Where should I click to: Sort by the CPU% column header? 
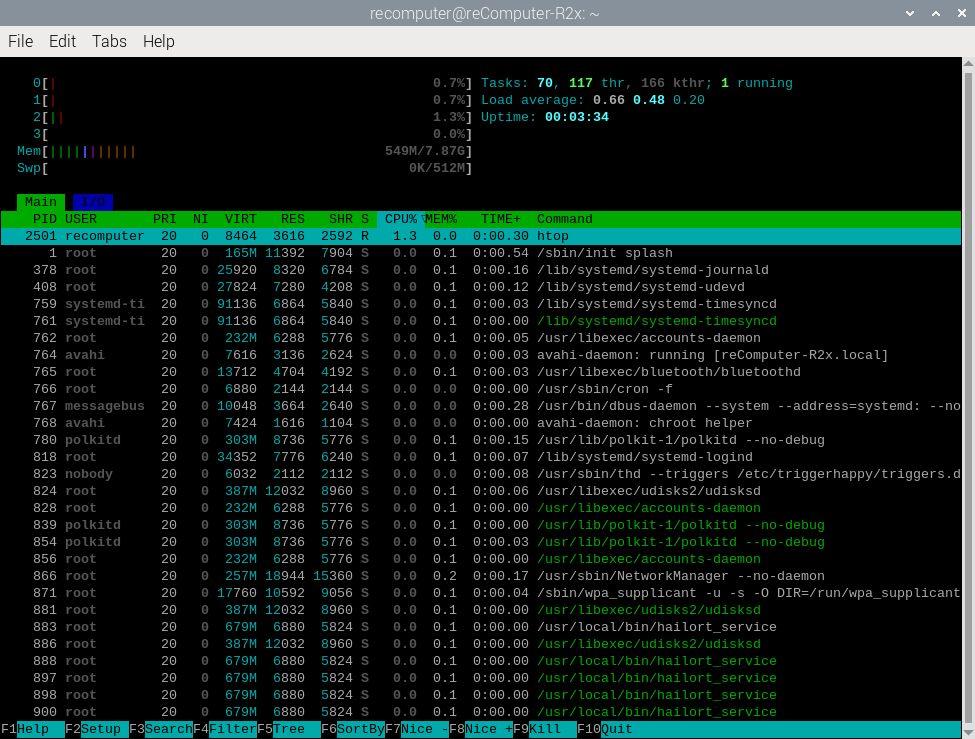point(400,219)
